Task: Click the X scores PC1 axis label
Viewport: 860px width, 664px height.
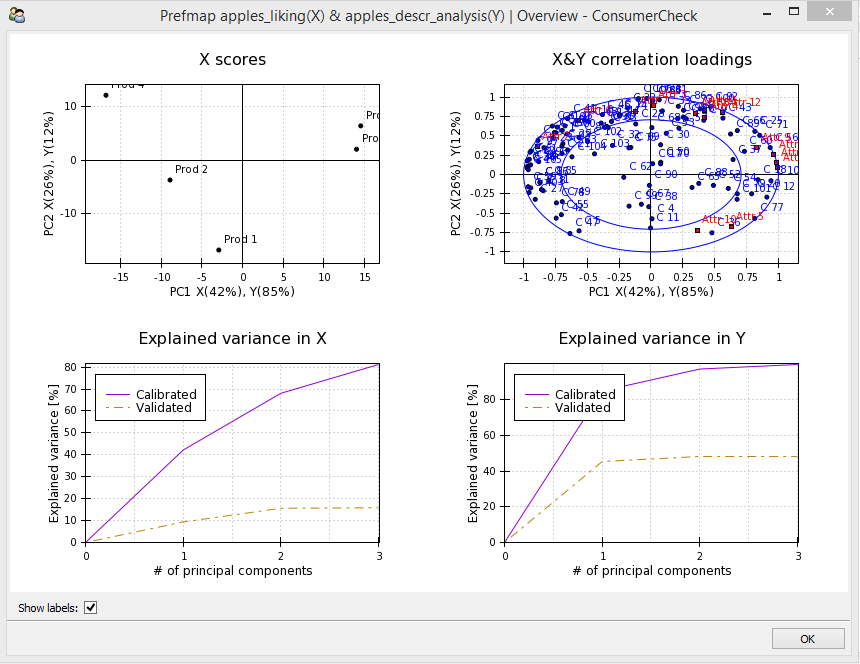Action: [233, 292]
